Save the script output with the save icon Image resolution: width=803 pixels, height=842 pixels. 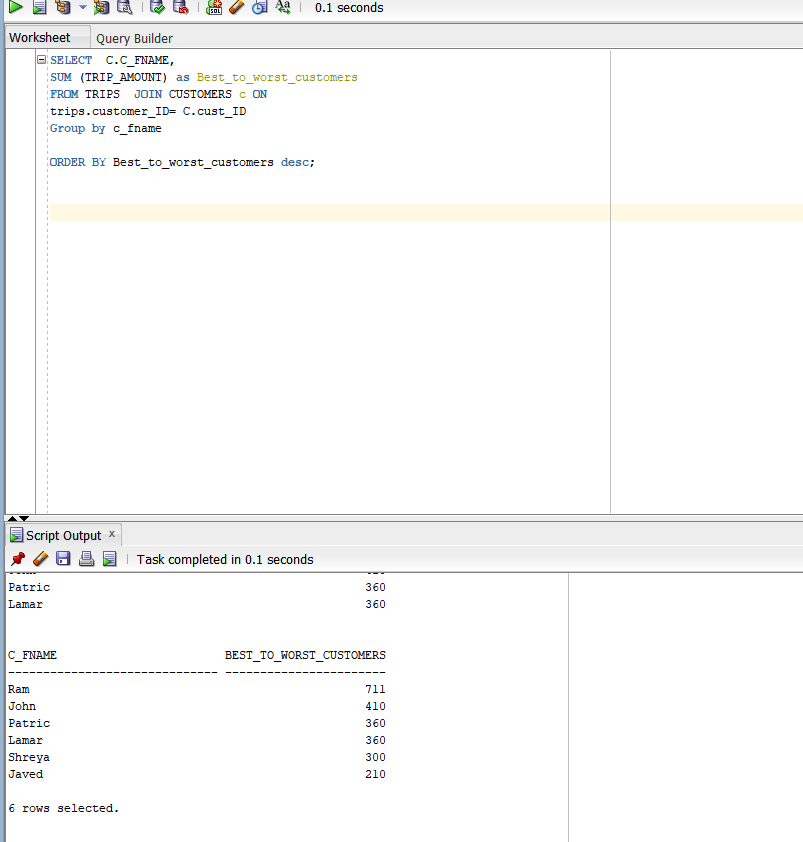tap(63, 558)
